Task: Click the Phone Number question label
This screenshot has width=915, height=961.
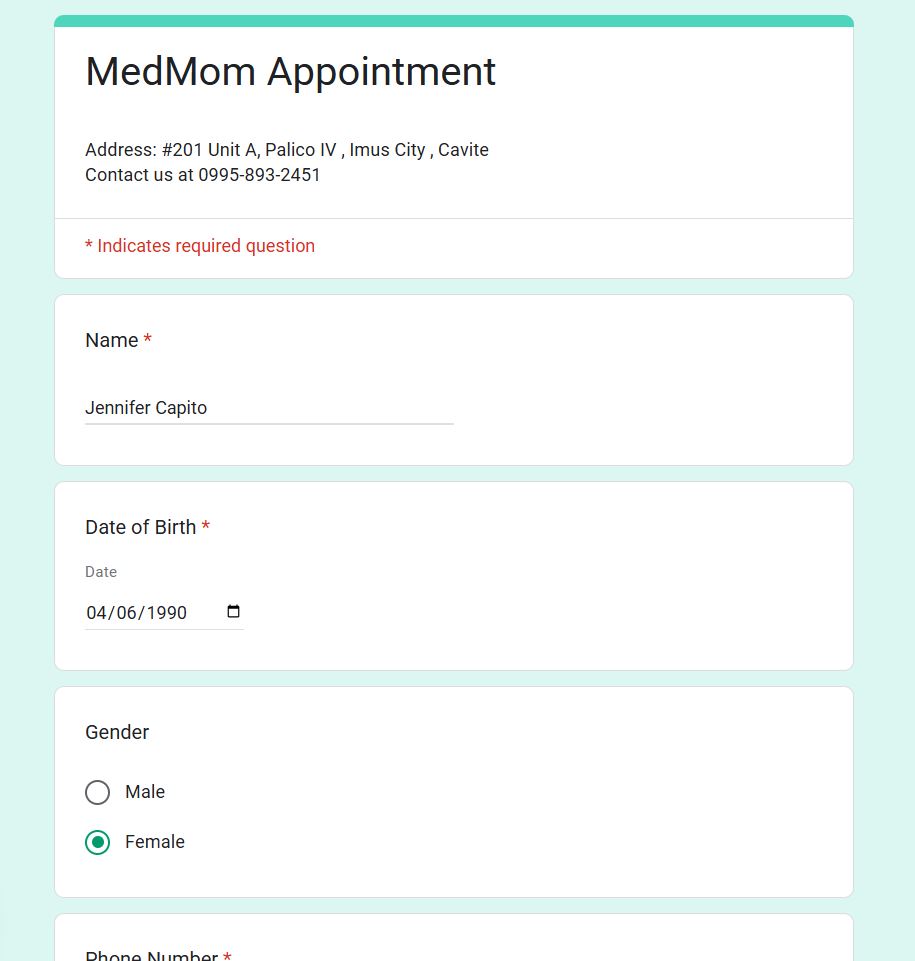Action: coord(151,955)
